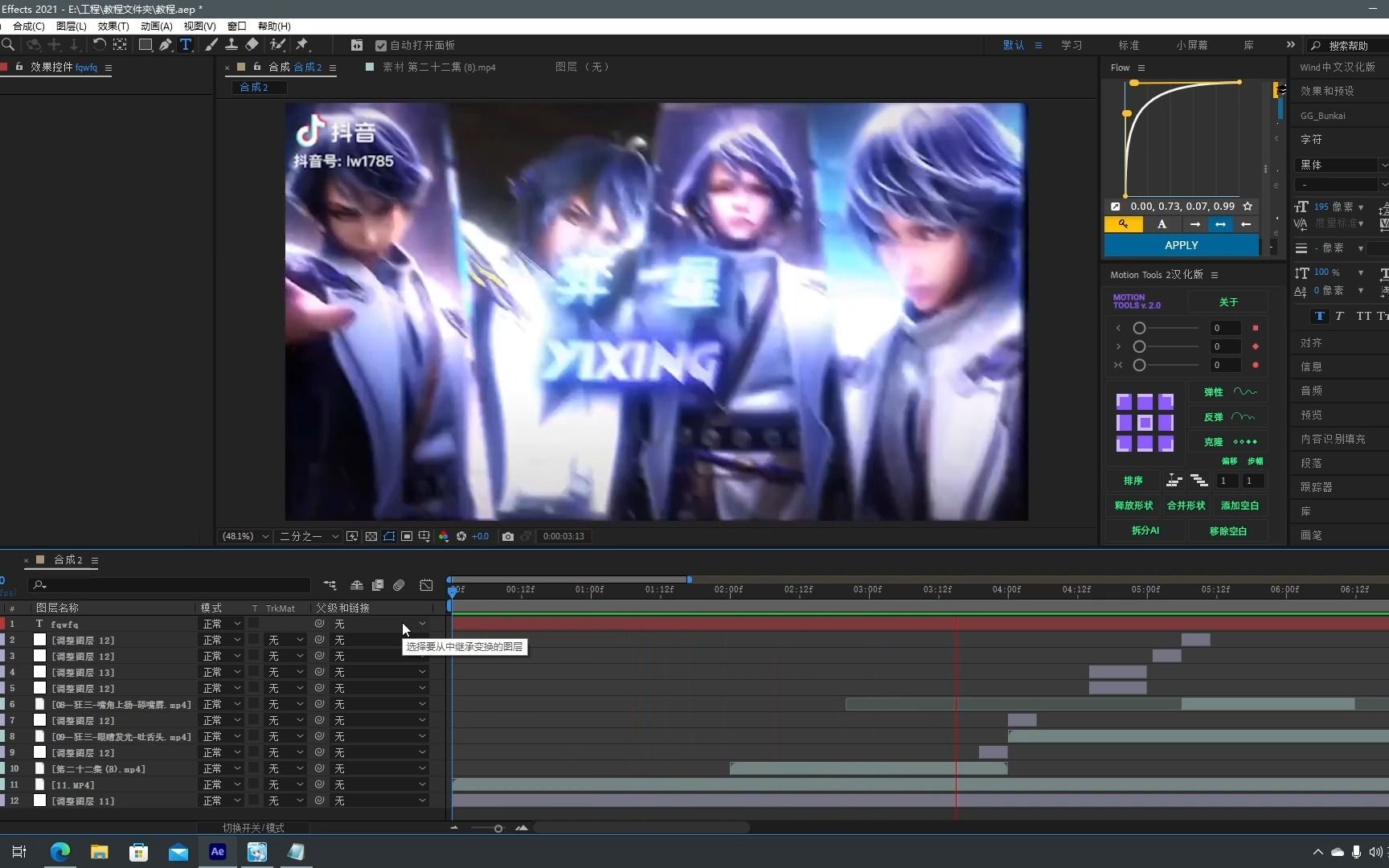
Task: Open parent dropdown for fqwfq layer
Action: tap(379, 624)
